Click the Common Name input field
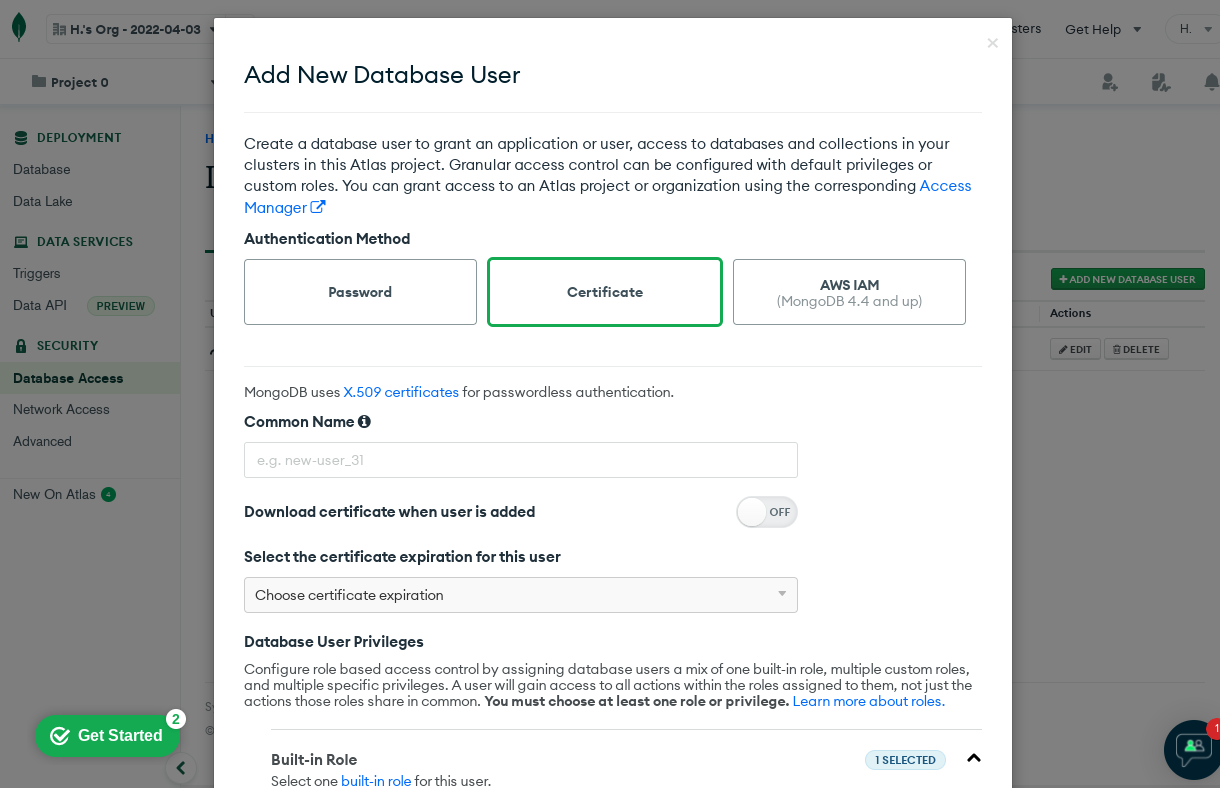Image resolution: width=1220 pixels, height=788 pixels. [x=520, y=460]
